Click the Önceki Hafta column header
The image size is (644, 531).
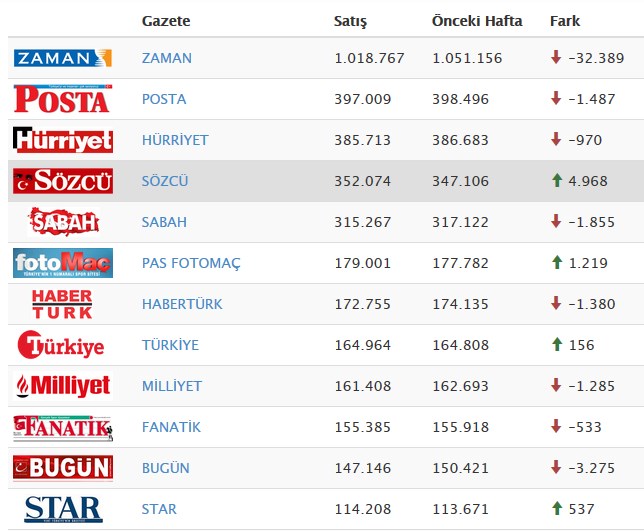click(x=477, y=20)
